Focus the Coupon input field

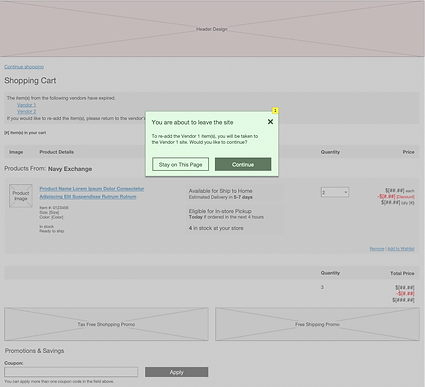(x=71, y=372)
